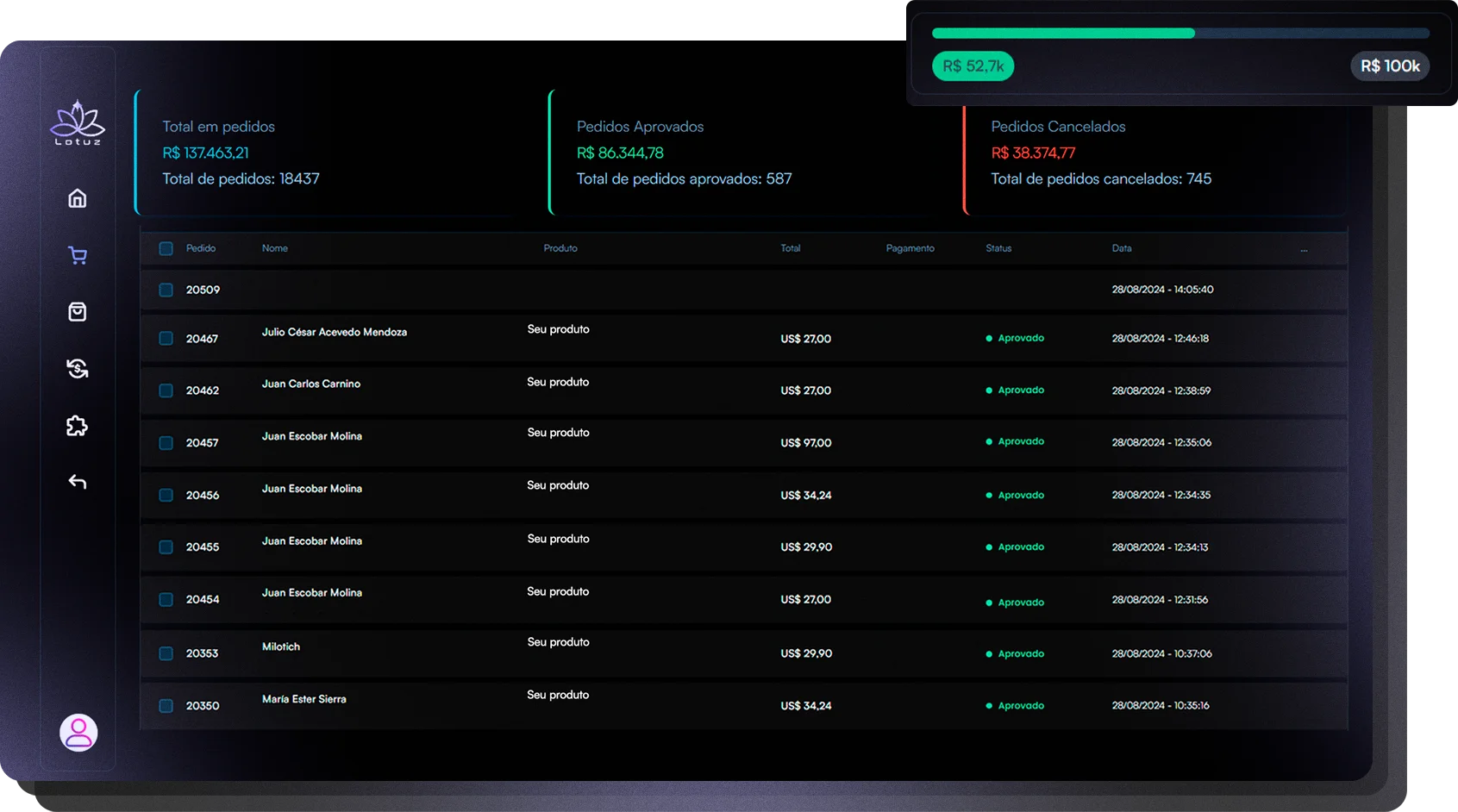Select the checkbox for order 20353

pyautogui.click(x=166, y=653)
